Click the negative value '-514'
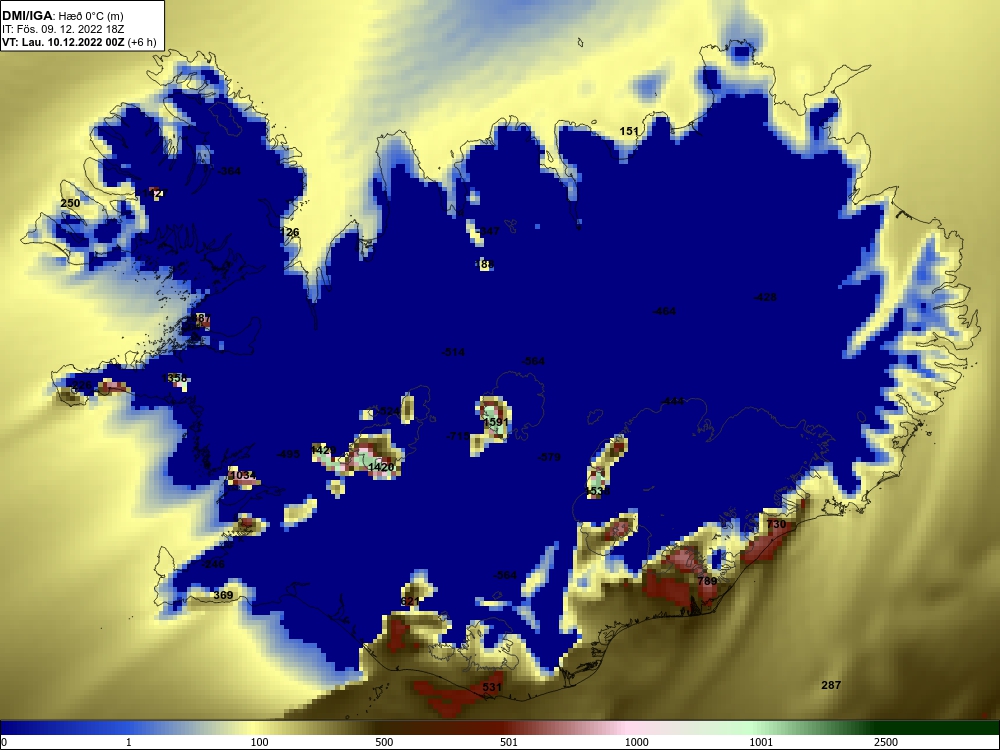This screenshot has height=750, width=1000. [x=453, y=352]
